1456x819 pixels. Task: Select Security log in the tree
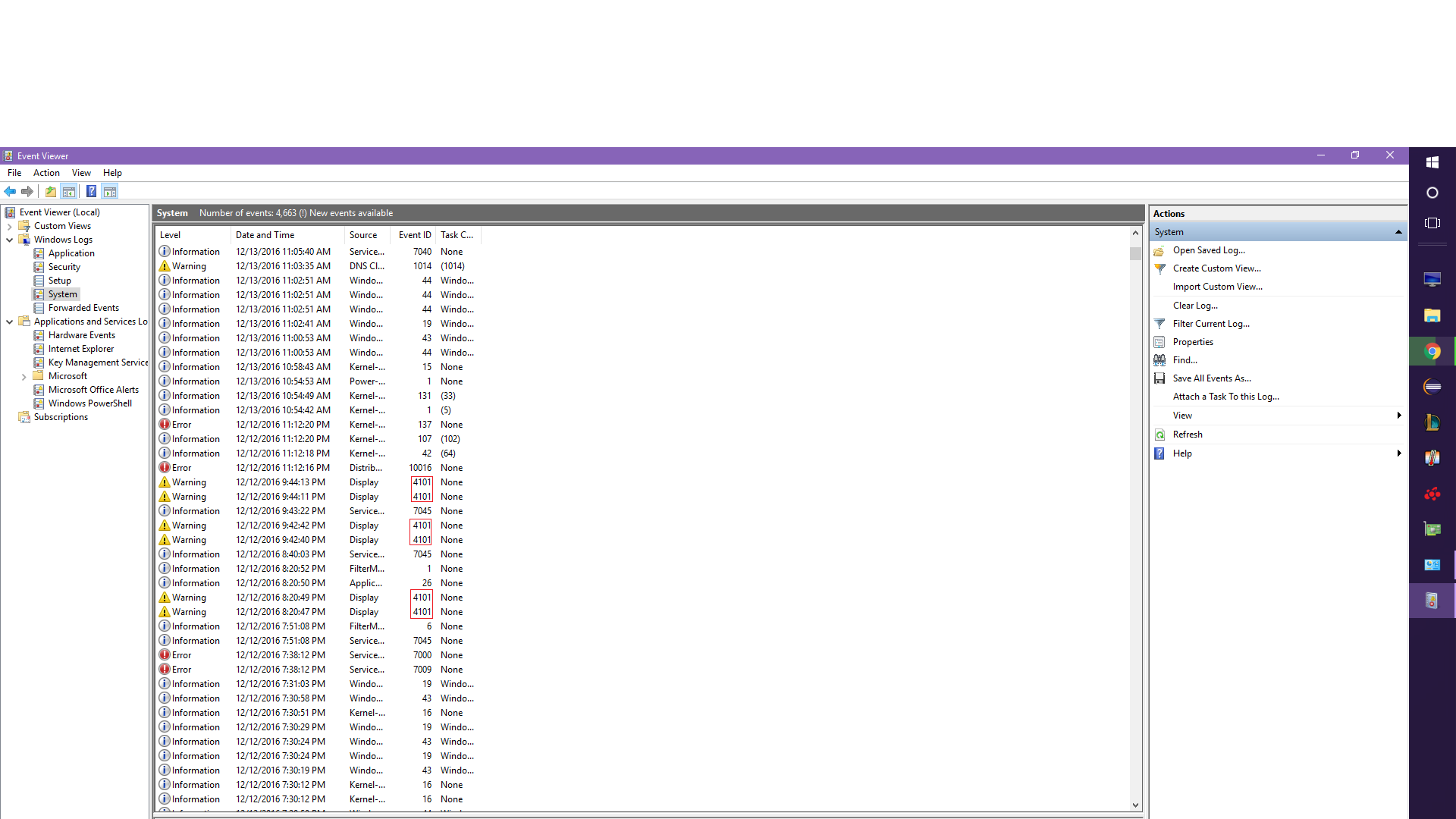click(x=64, y=267)
